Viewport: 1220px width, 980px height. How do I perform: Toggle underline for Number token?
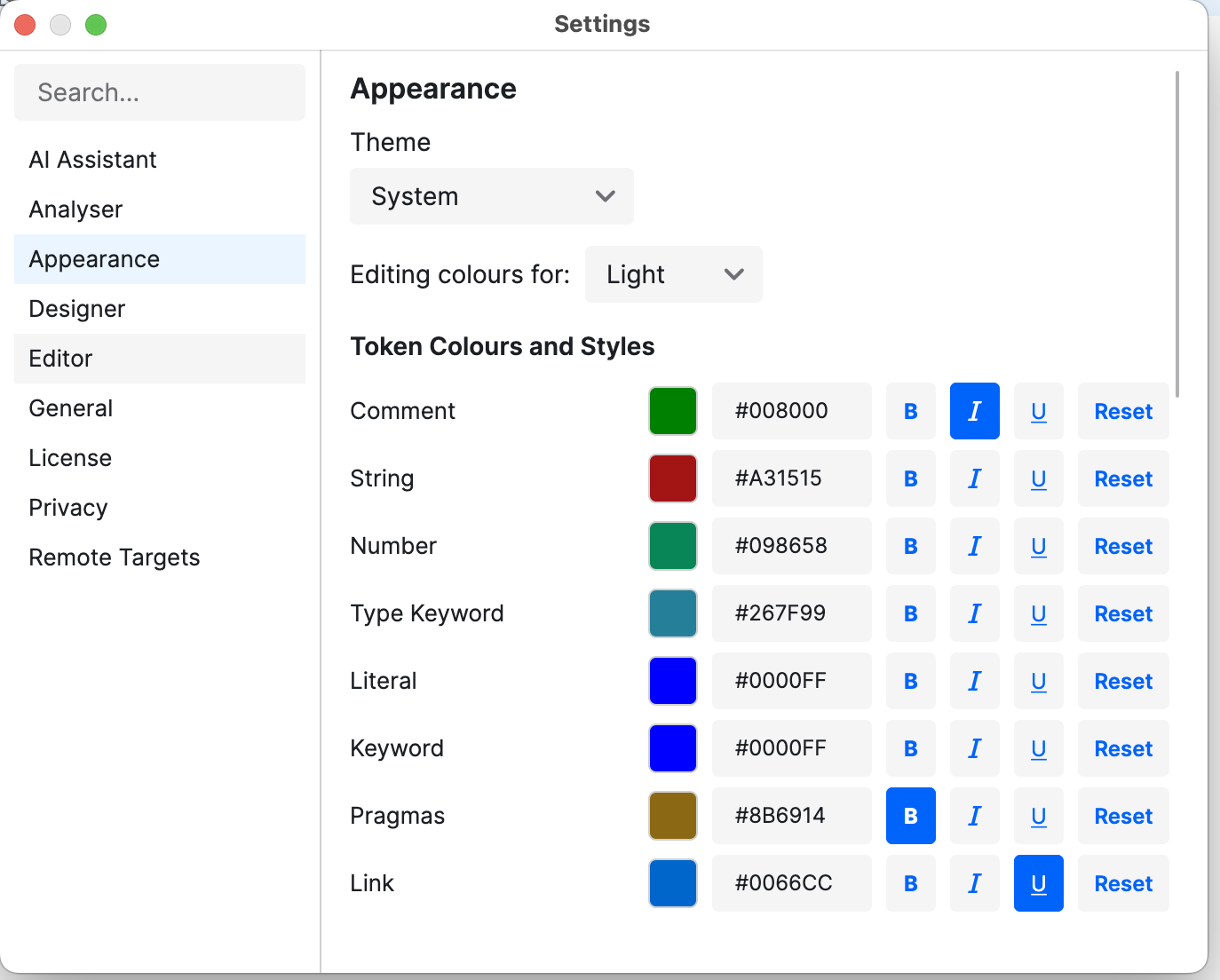point(1038,546)
